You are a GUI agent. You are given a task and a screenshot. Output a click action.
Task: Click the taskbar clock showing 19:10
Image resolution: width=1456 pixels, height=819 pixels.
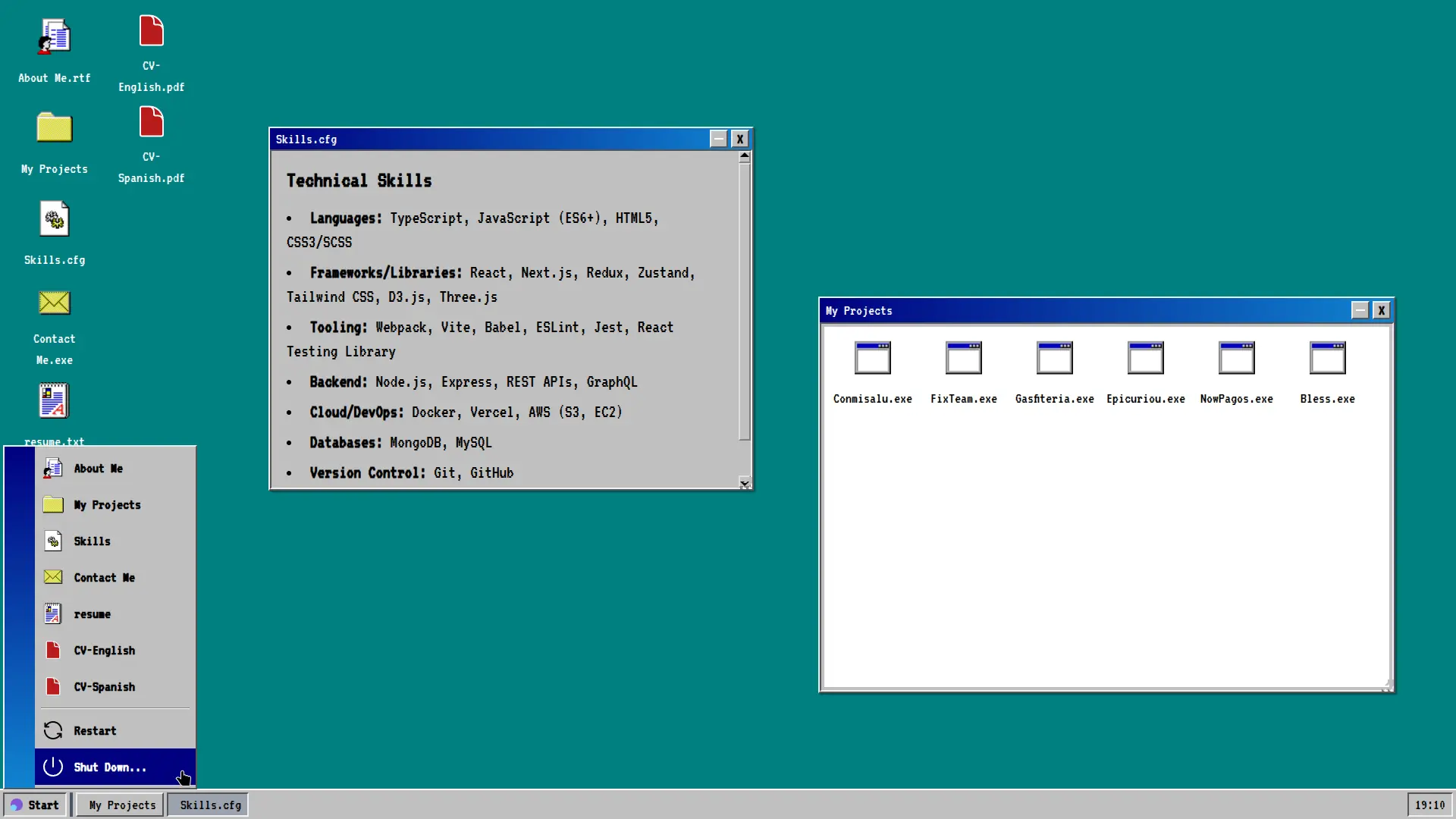1429,805
